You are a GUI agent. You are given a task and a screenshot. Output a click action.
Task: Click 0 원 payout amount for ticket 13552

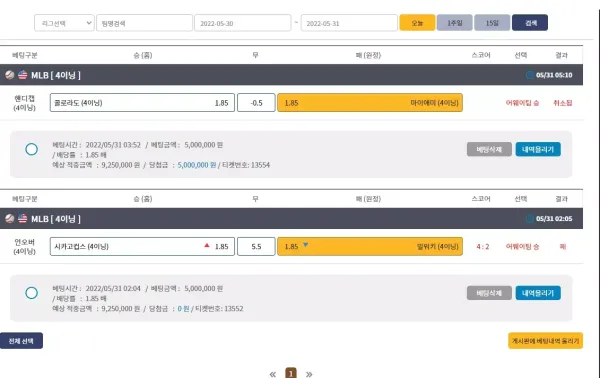183,309
